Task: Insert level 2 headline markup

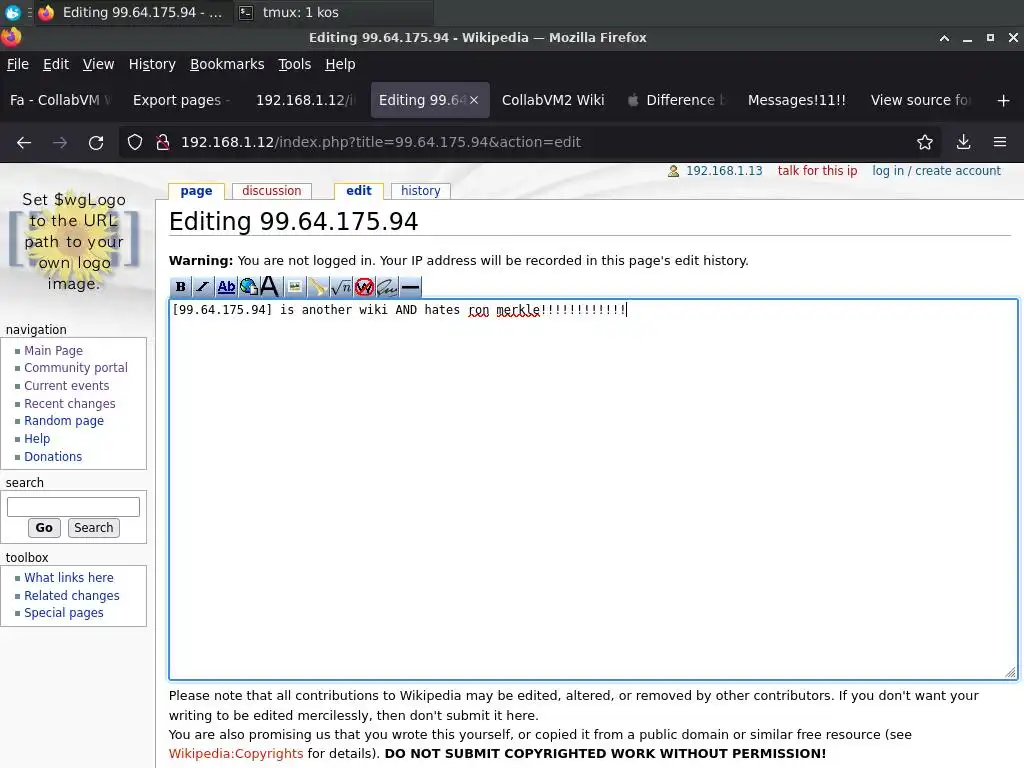Action: click(x=270, y=287)
